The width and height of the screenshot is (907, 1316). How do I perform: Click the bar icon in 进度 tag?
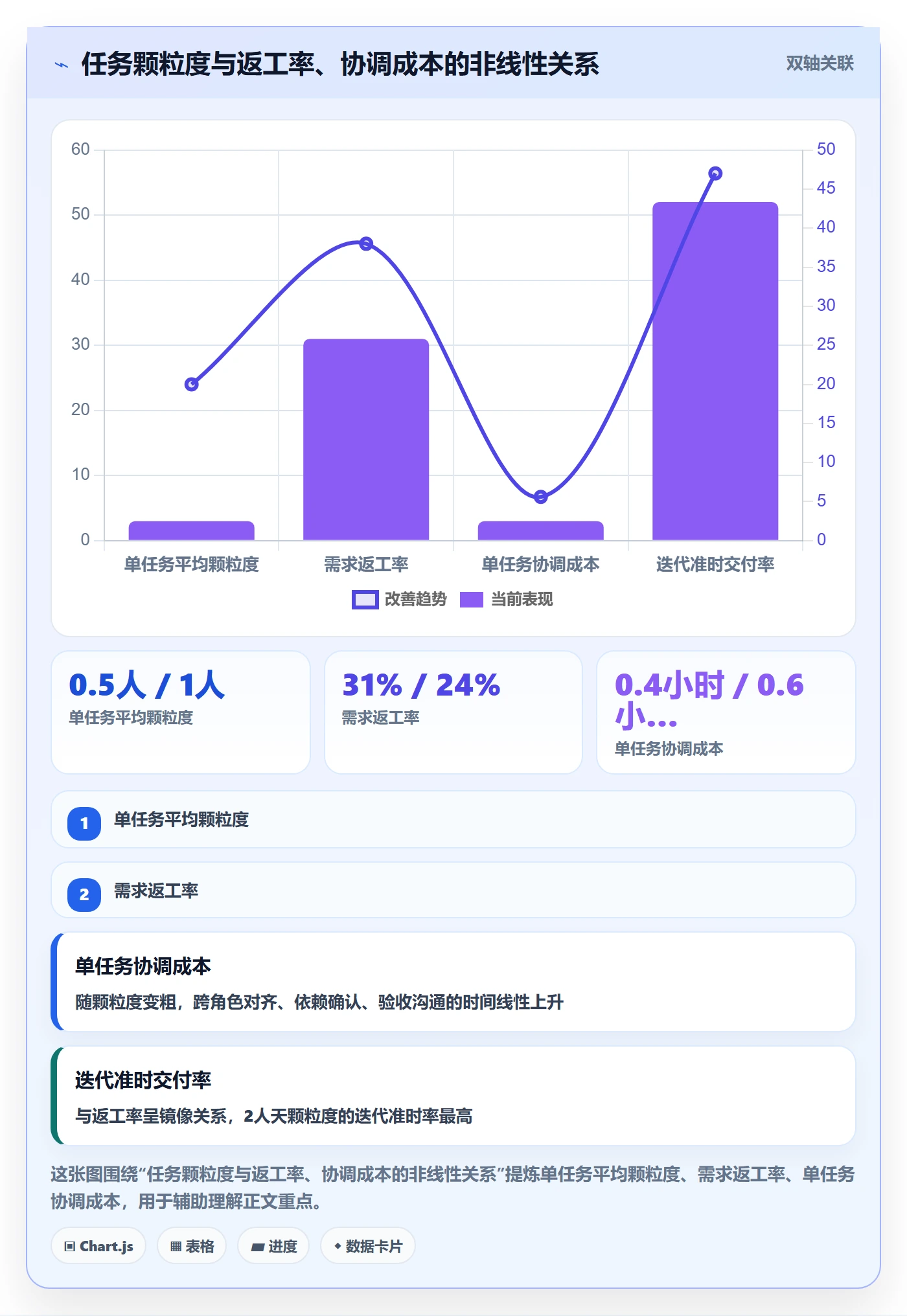tap(258, 1247)
